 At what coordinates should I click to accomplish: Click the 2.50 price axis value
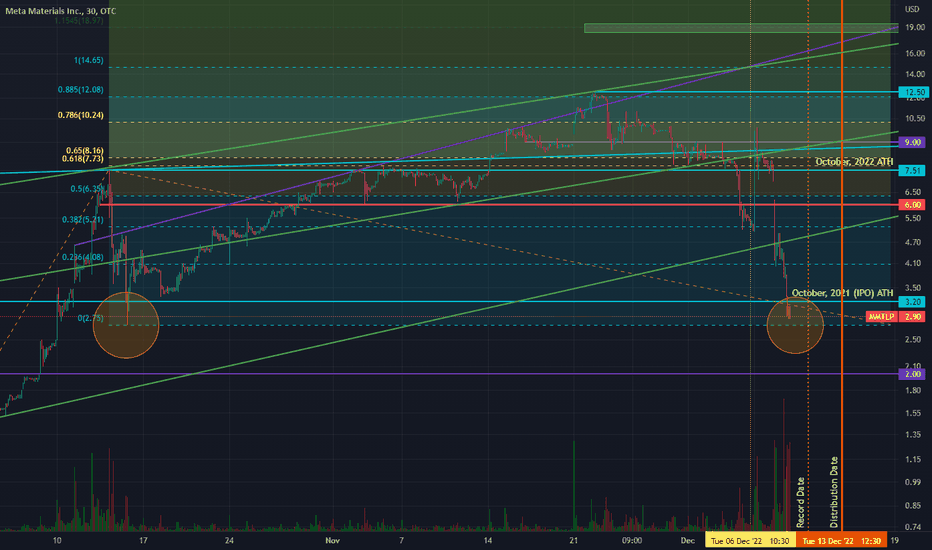coord(912,340)
